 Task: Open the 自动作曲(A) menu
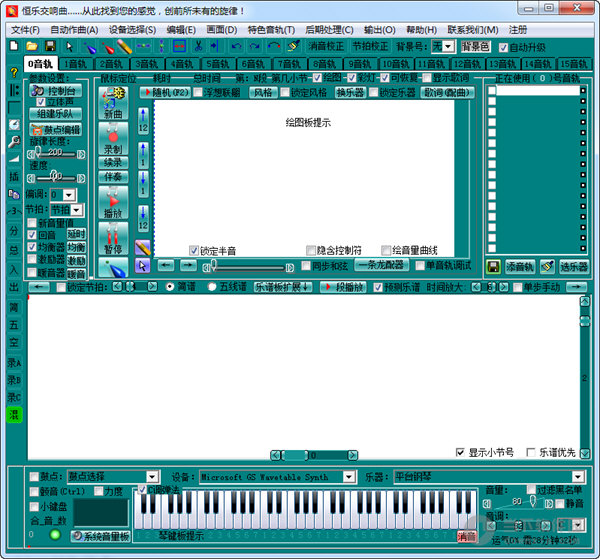[x=74, y=30]
